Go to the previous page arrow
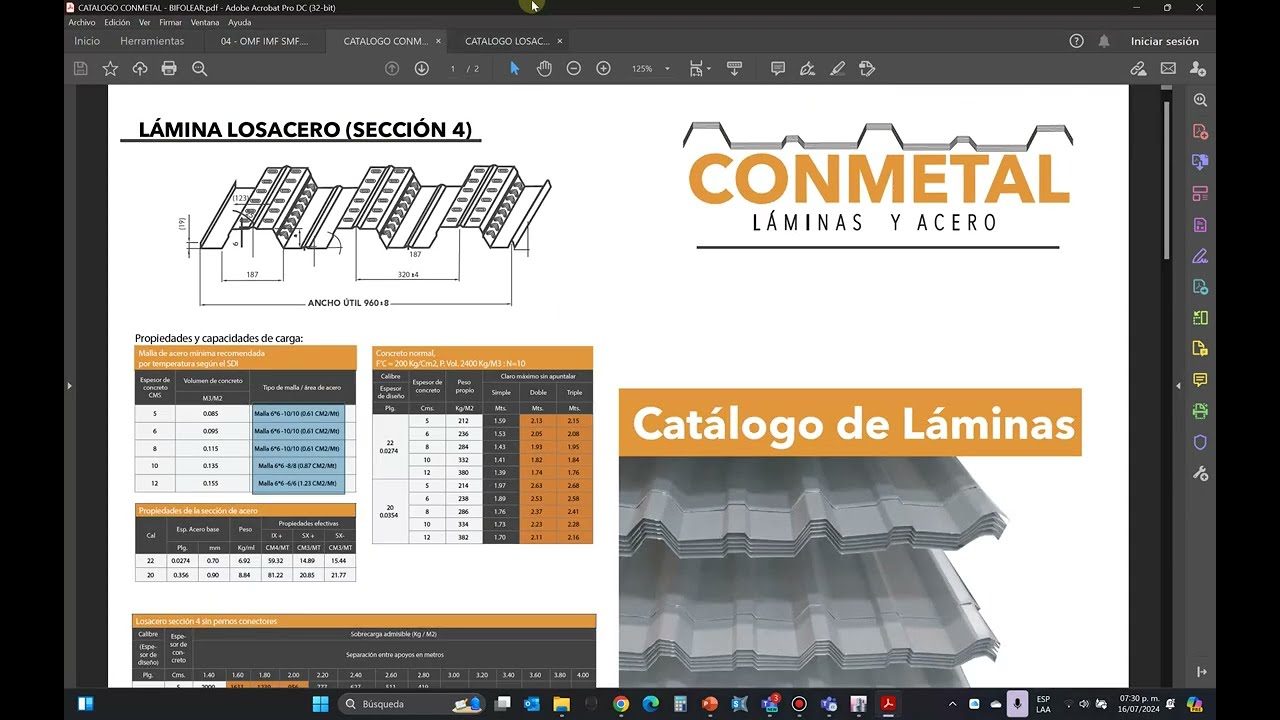Screen dimensions: 1280x720 (x=392, y=68)
